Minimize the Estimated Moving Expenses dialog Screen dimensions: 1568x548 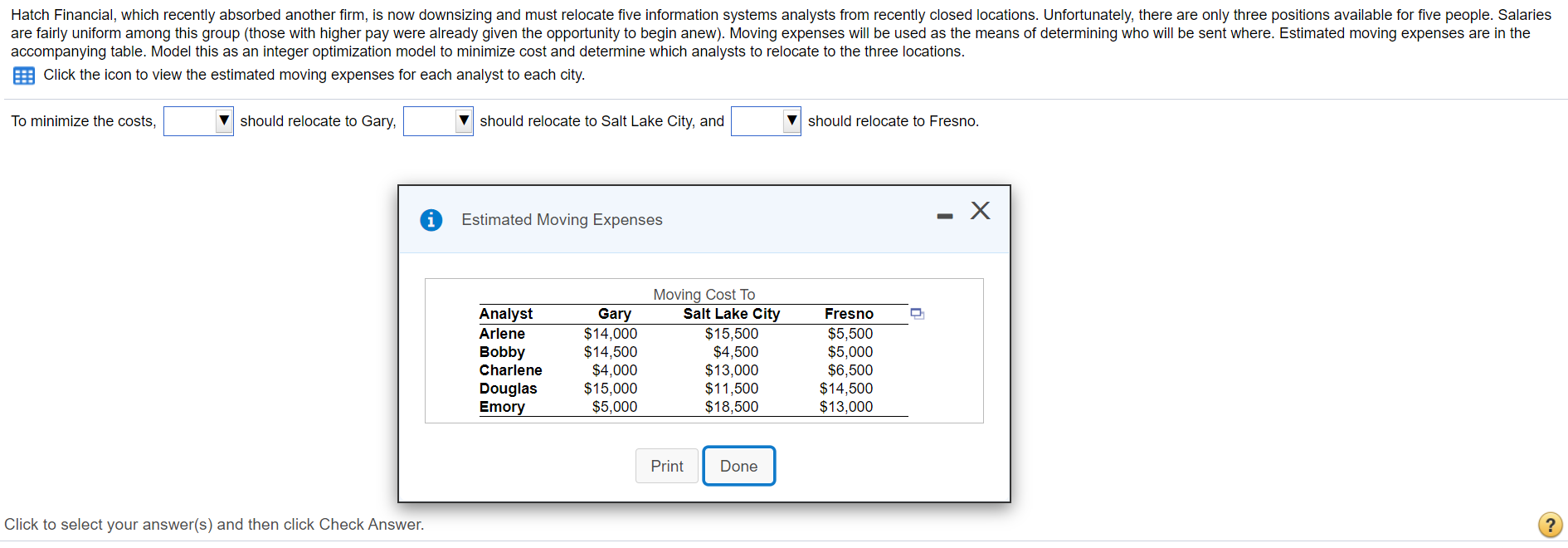tap(945, 216)
